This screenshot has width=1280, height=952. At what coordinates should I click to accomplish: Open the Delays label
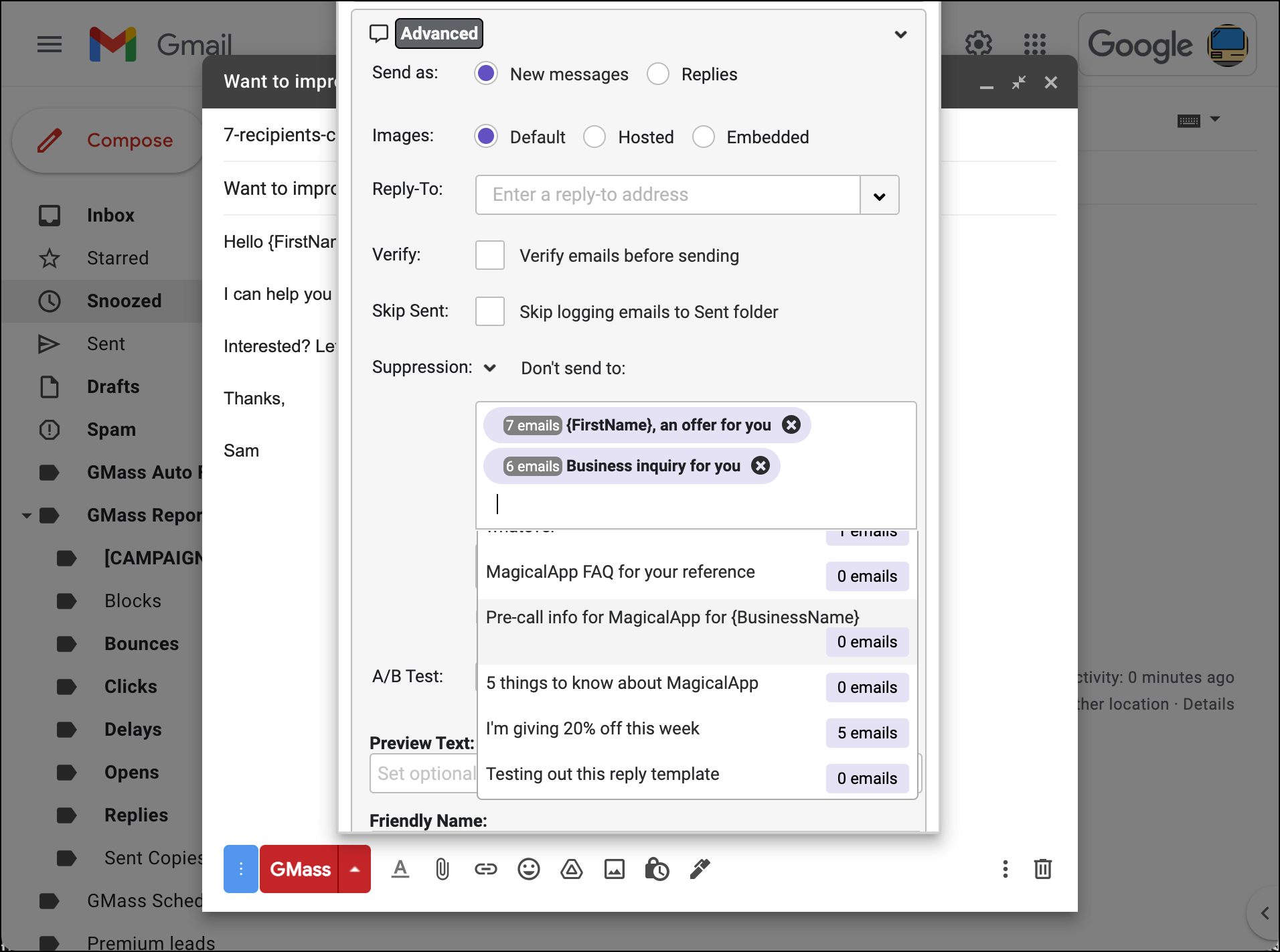133,730
